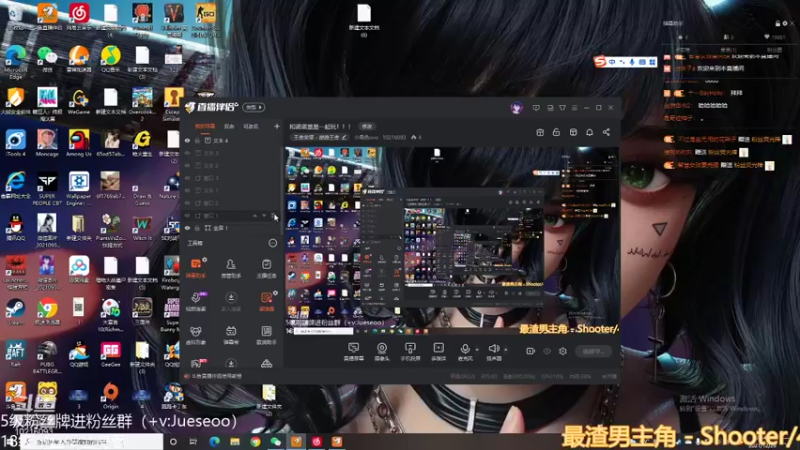
Task: Click the share icon above the preview
Action: [606, 132]
